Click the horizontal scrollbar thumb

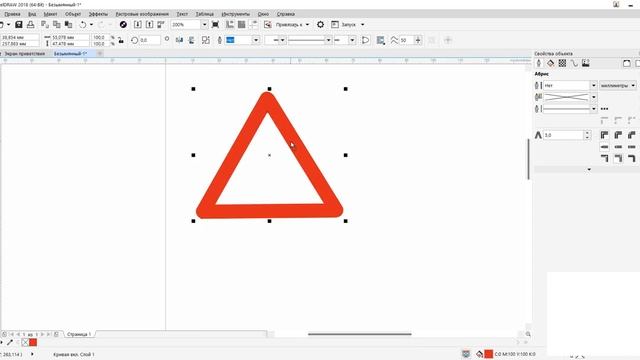click(x=360, y=334)
